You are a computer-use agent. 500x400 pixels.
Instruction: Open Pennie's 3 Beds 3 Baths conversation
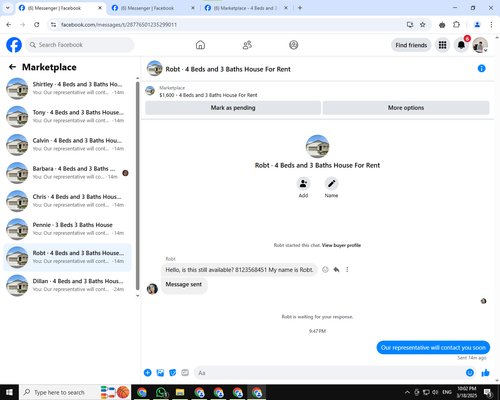pyautogui.click(x=67, y=229)
